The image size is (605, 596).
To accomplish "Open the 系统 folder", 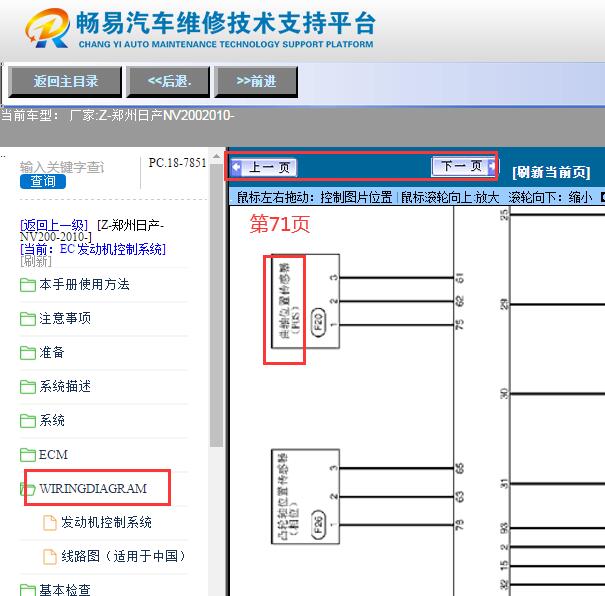I will [52, 420].
